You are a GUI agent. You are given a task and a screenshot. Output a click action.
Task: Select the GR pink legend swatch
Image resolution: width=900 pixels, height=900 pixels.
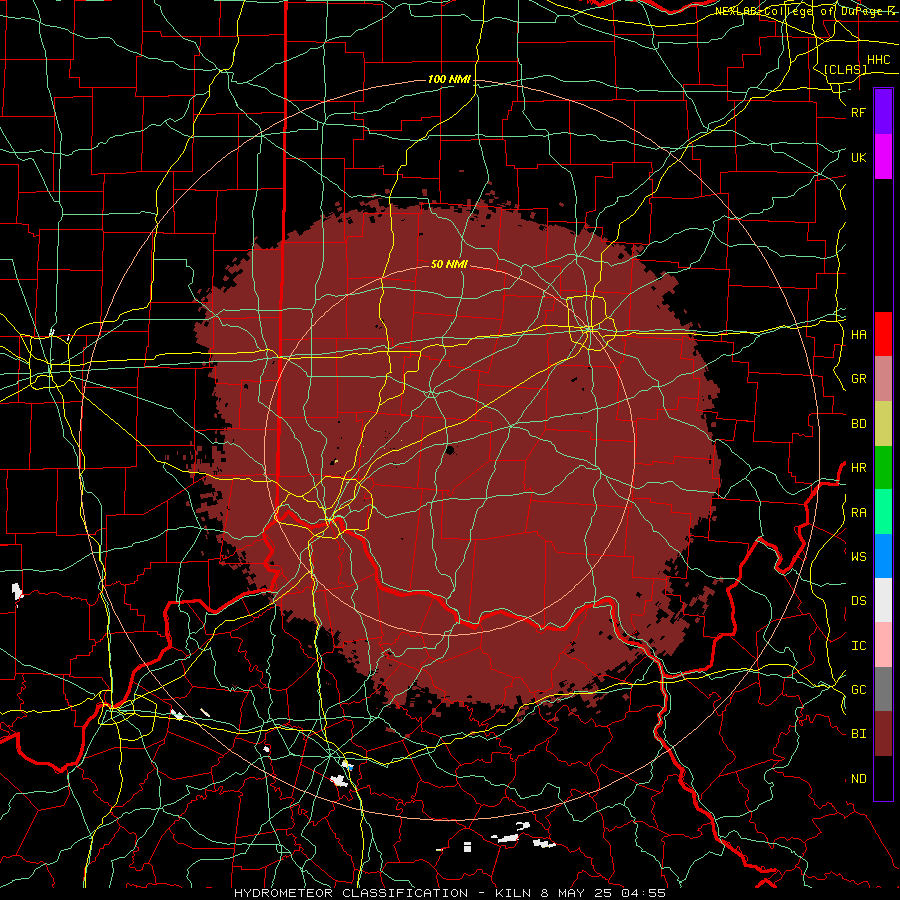pos(883,379)
